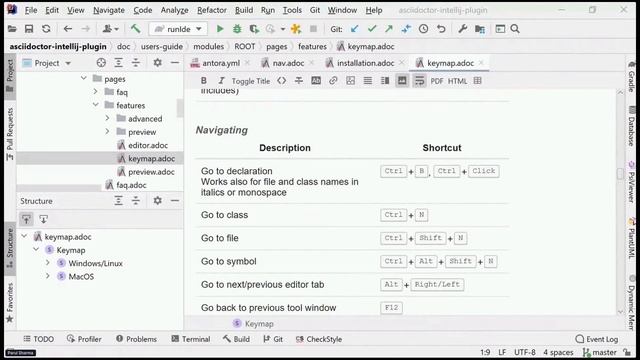This screenshot has width=640, height=360.
Task: Expand the preview folder
Action: (107, 131)
